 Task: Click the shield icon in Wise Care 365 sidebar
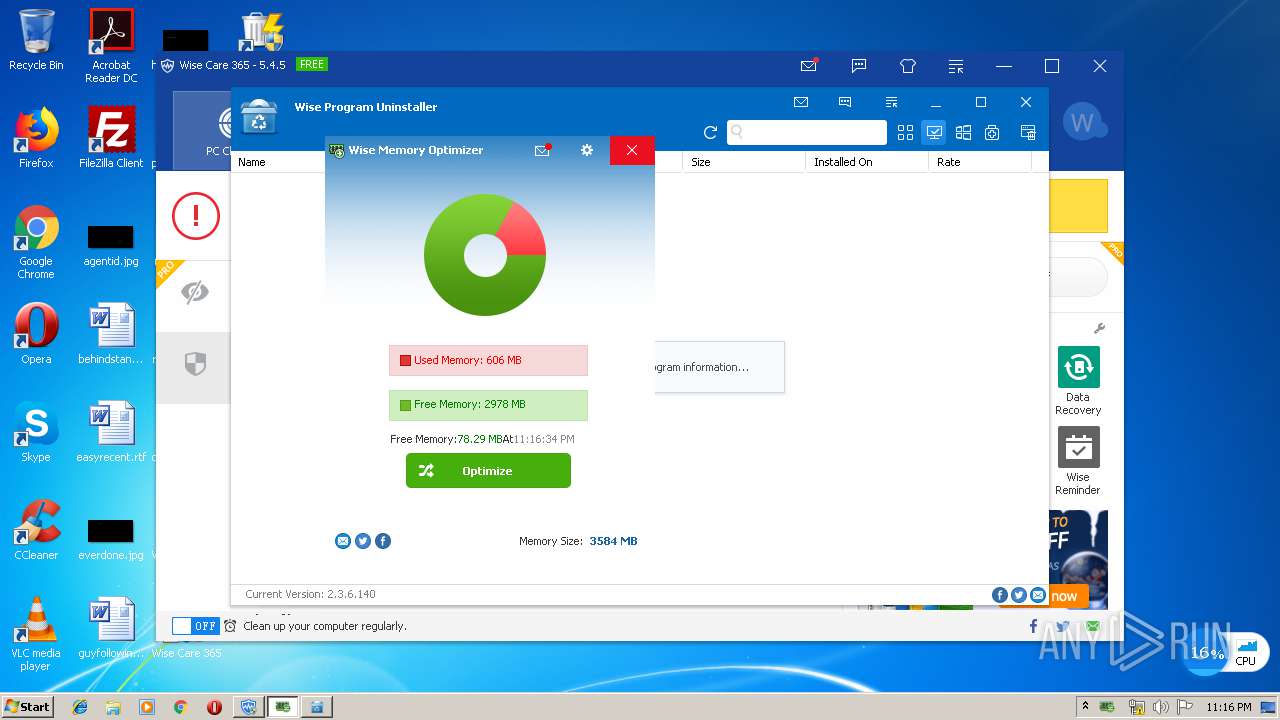pyautogui.click(x=195, y=364)
